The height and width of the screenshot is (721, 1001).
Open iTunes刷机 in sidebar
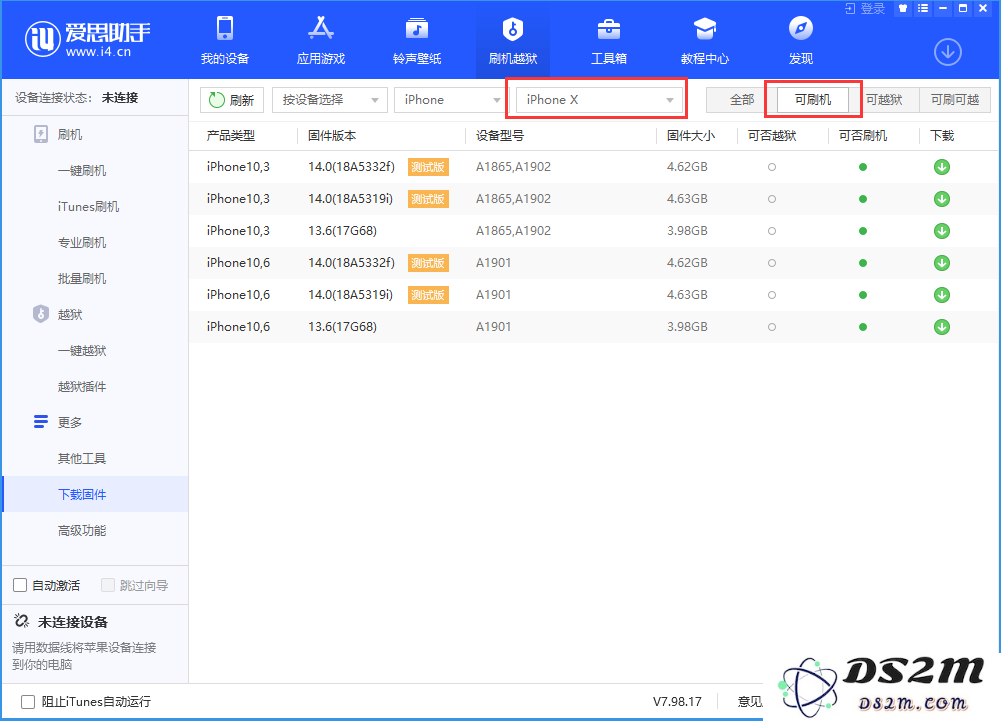[x=88, y=206]
